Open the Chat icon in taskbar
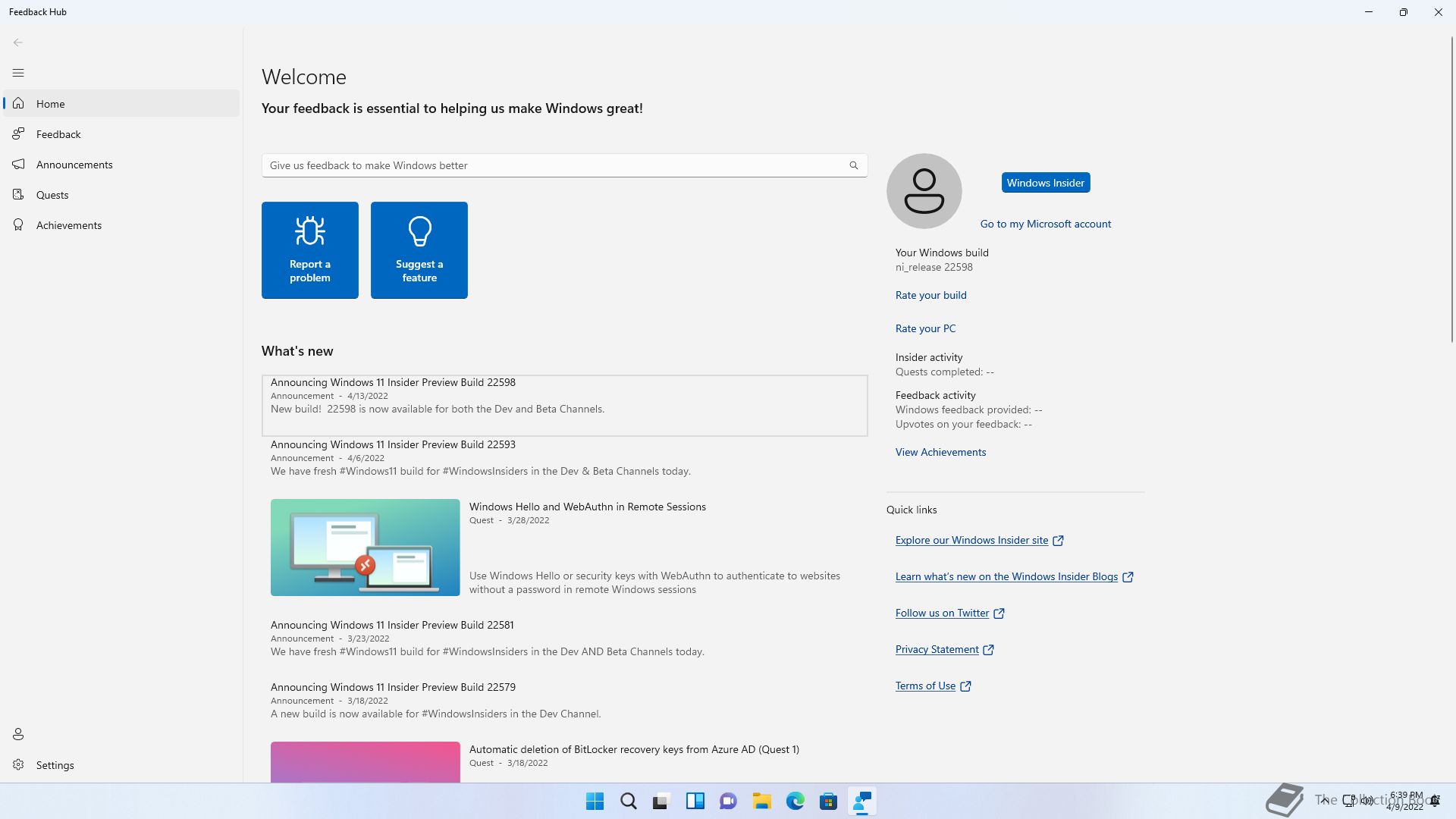Viewport: 1456px width, 819px height. pos(729,801)
